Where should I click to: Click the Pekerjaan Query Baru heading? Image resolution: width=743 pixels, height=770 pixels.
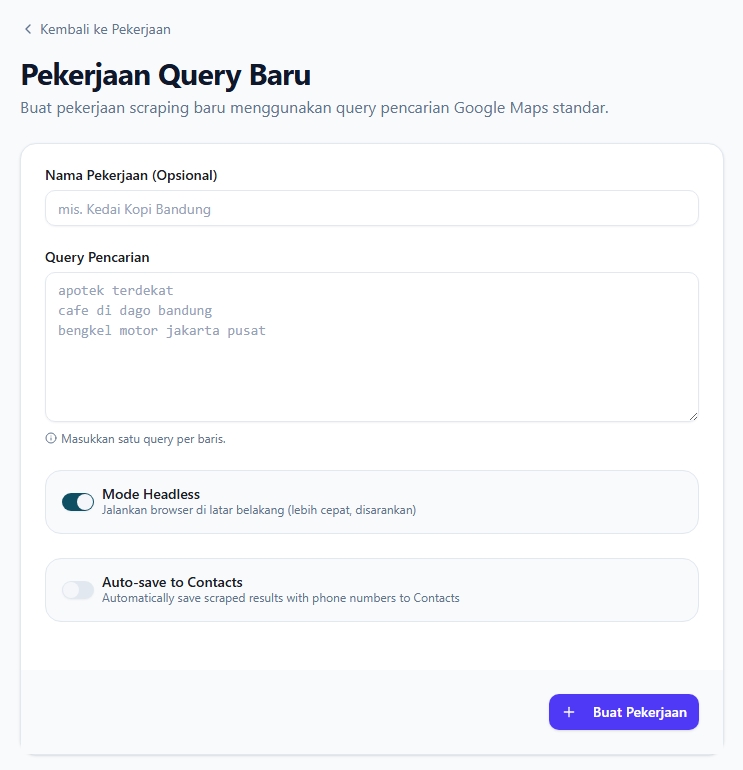coord(166,76)
